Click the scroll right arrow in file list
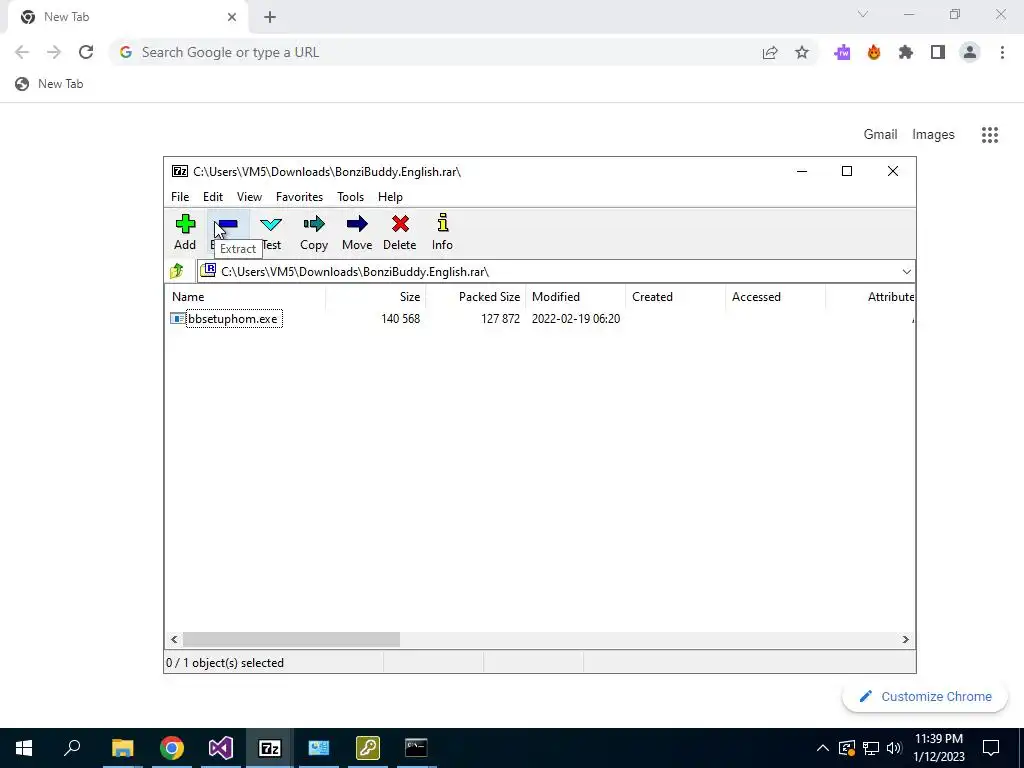 905,639
